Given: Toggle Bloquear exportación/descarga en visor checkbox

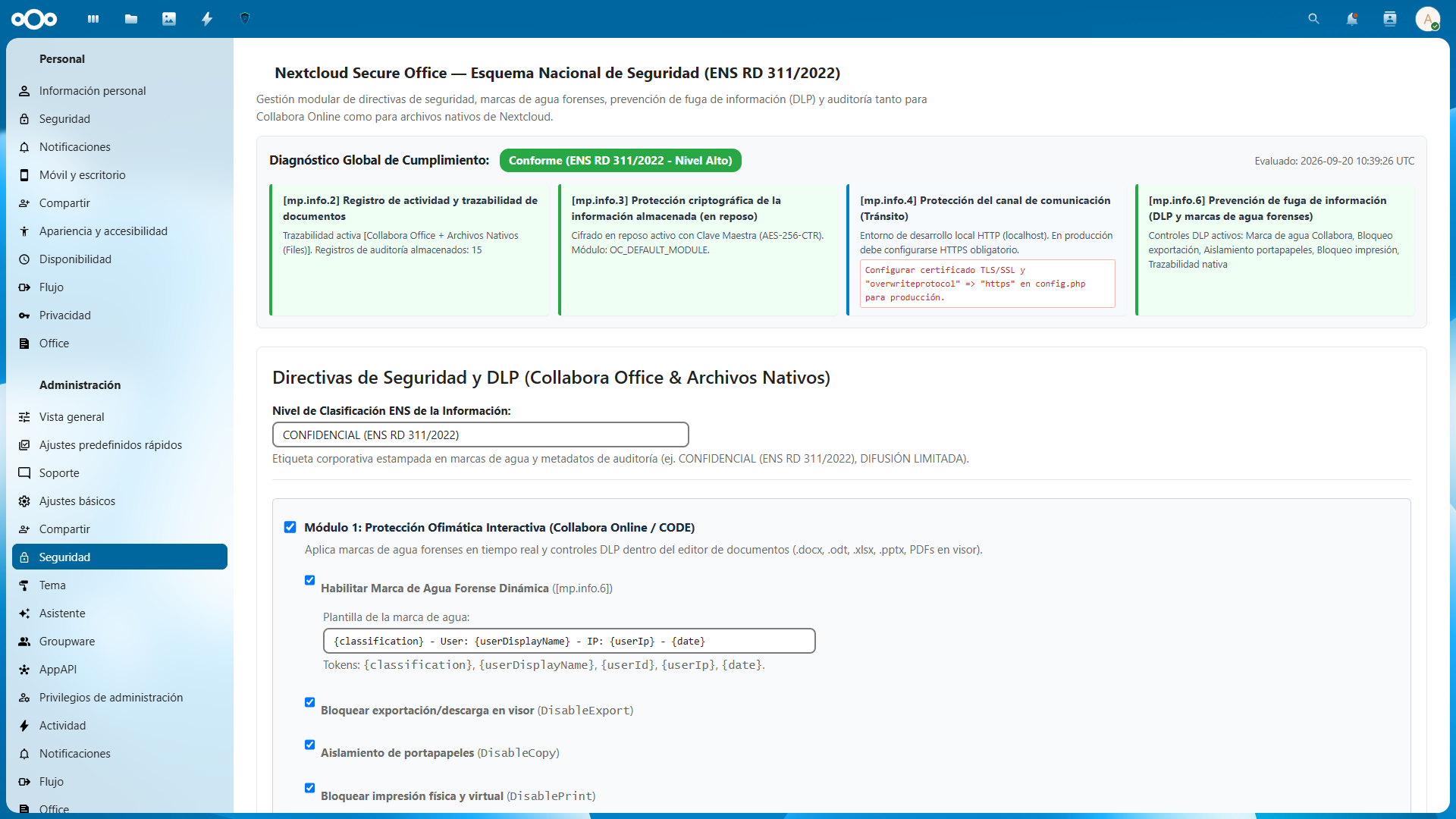Looking at the screenshot, I should coord(309,702).
